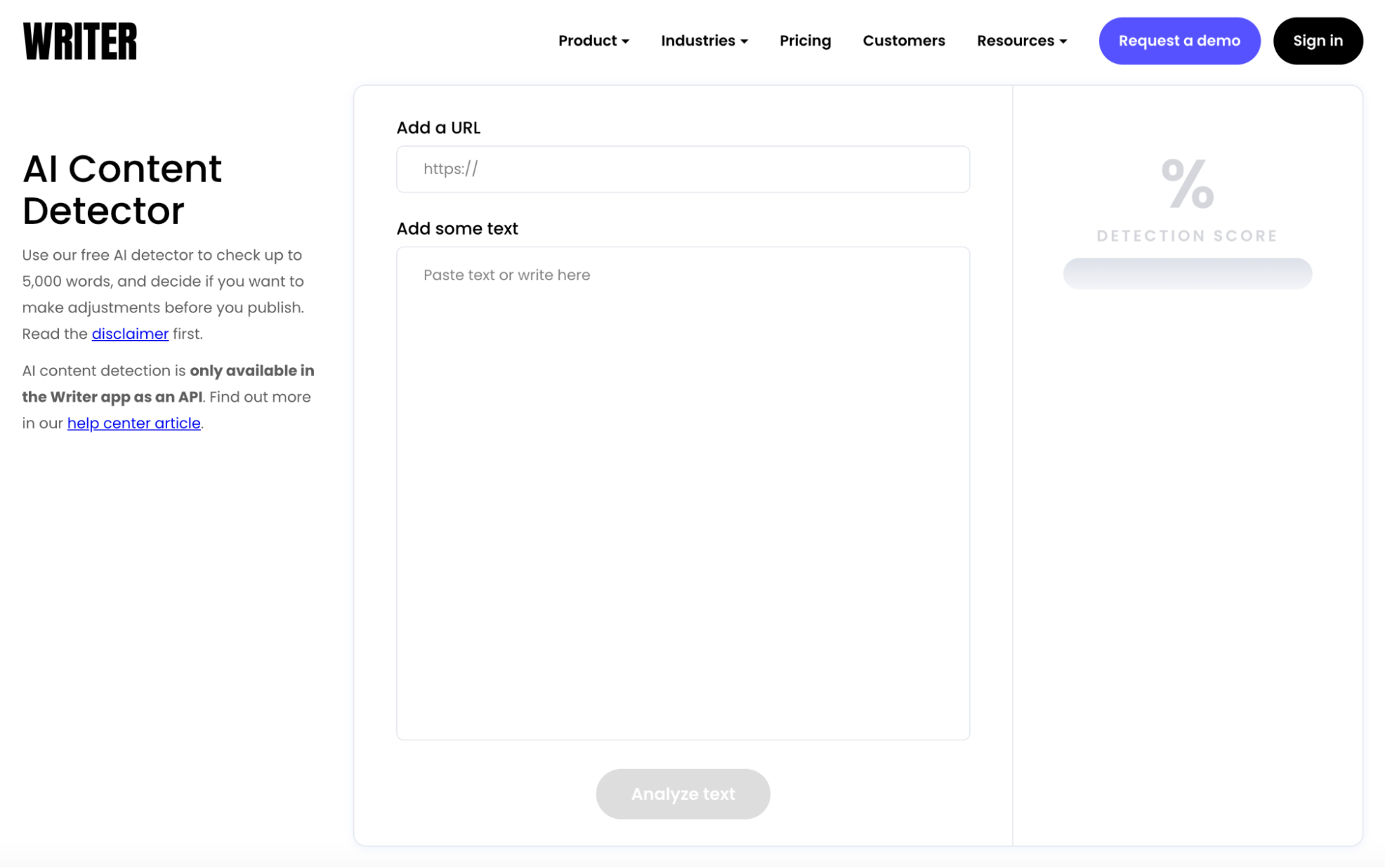This screenshot has height=868, width=1385.
Task: Expand the Product dropdown menu
Action: click(x=588, y=41)
